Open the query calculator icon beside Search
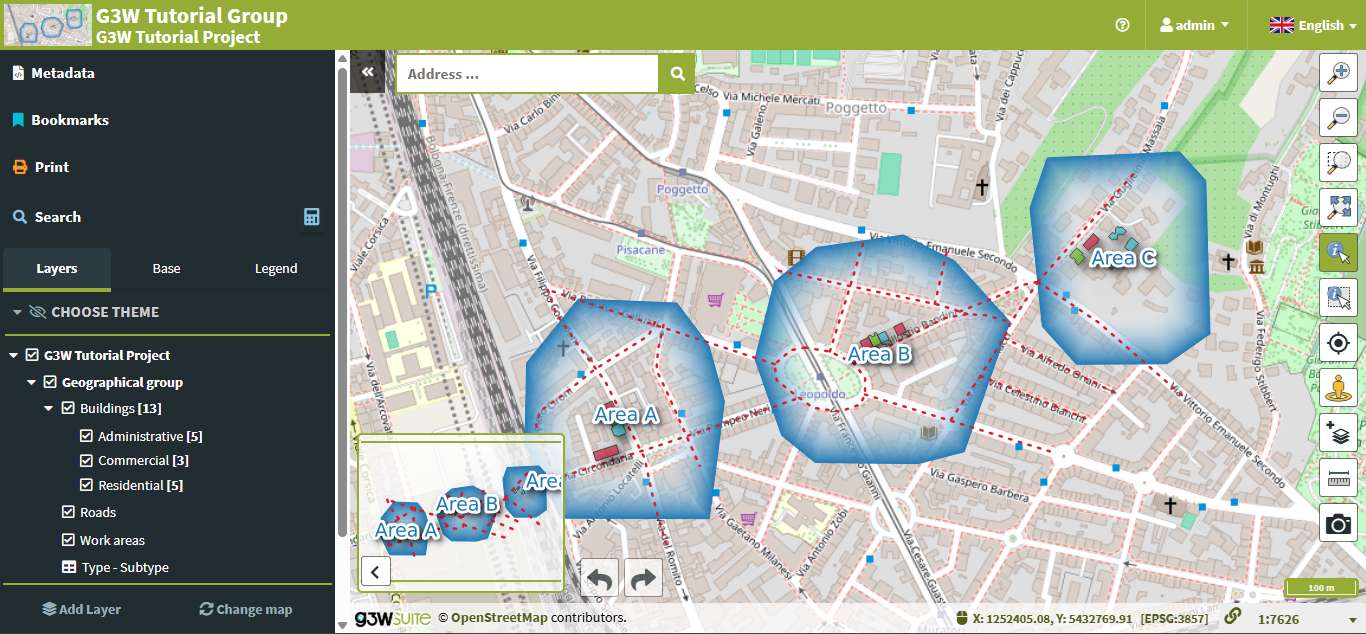 (x=312, y=217)
